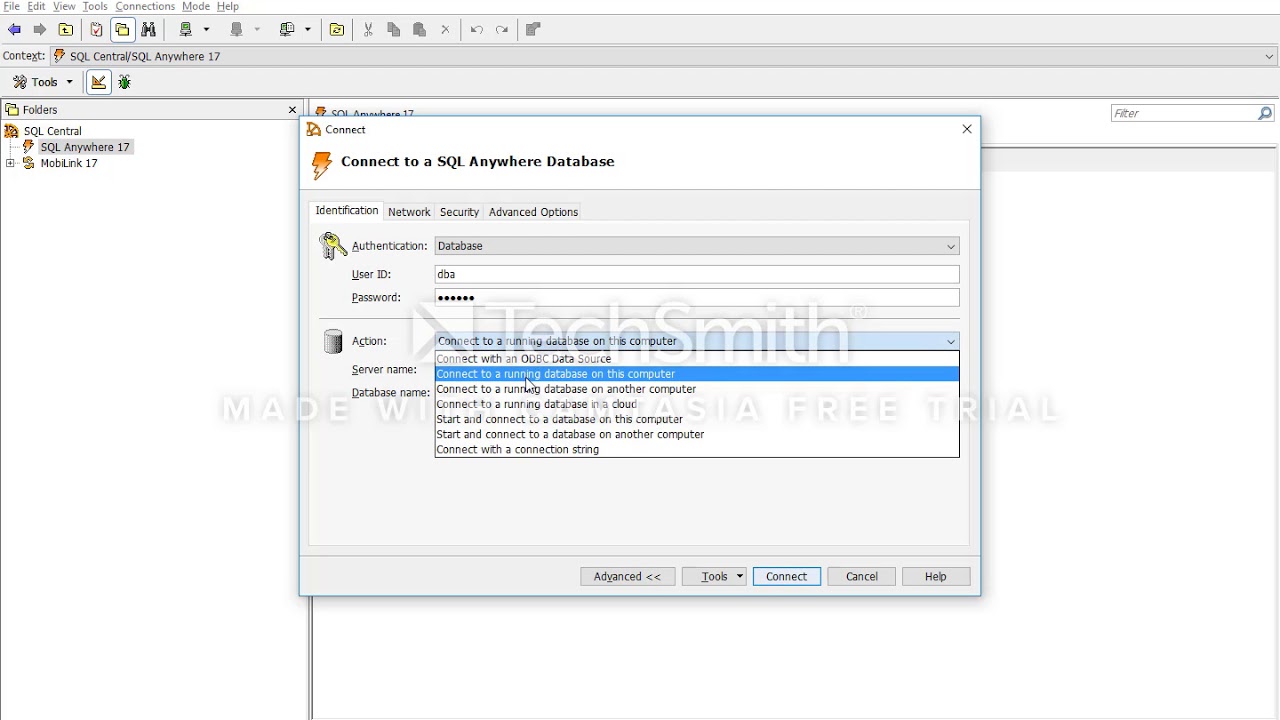Select SQL Central root tree item
1280x720 pixels.
click(x=52, y=131)
